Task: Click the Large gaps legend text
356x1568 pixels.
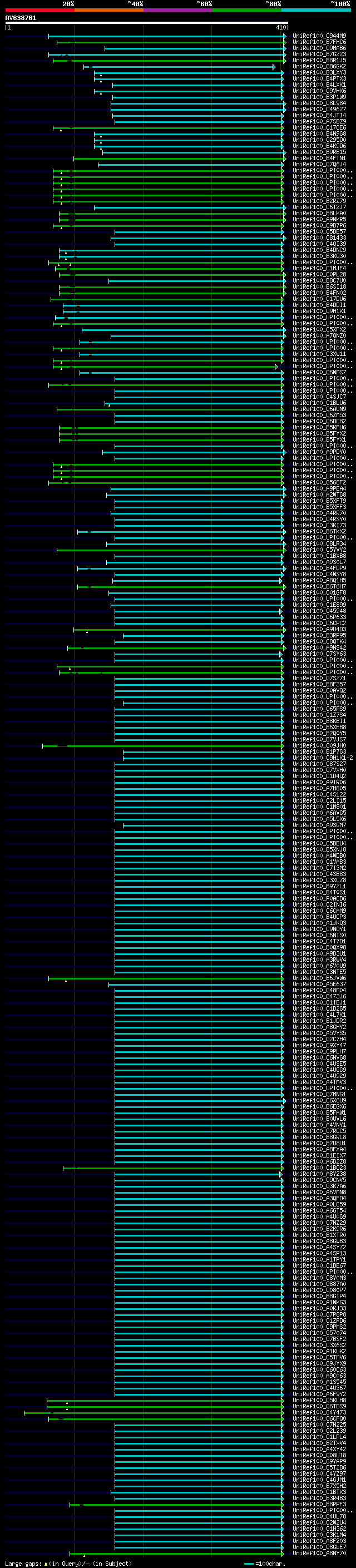Action: click(x=68, y=1563)
